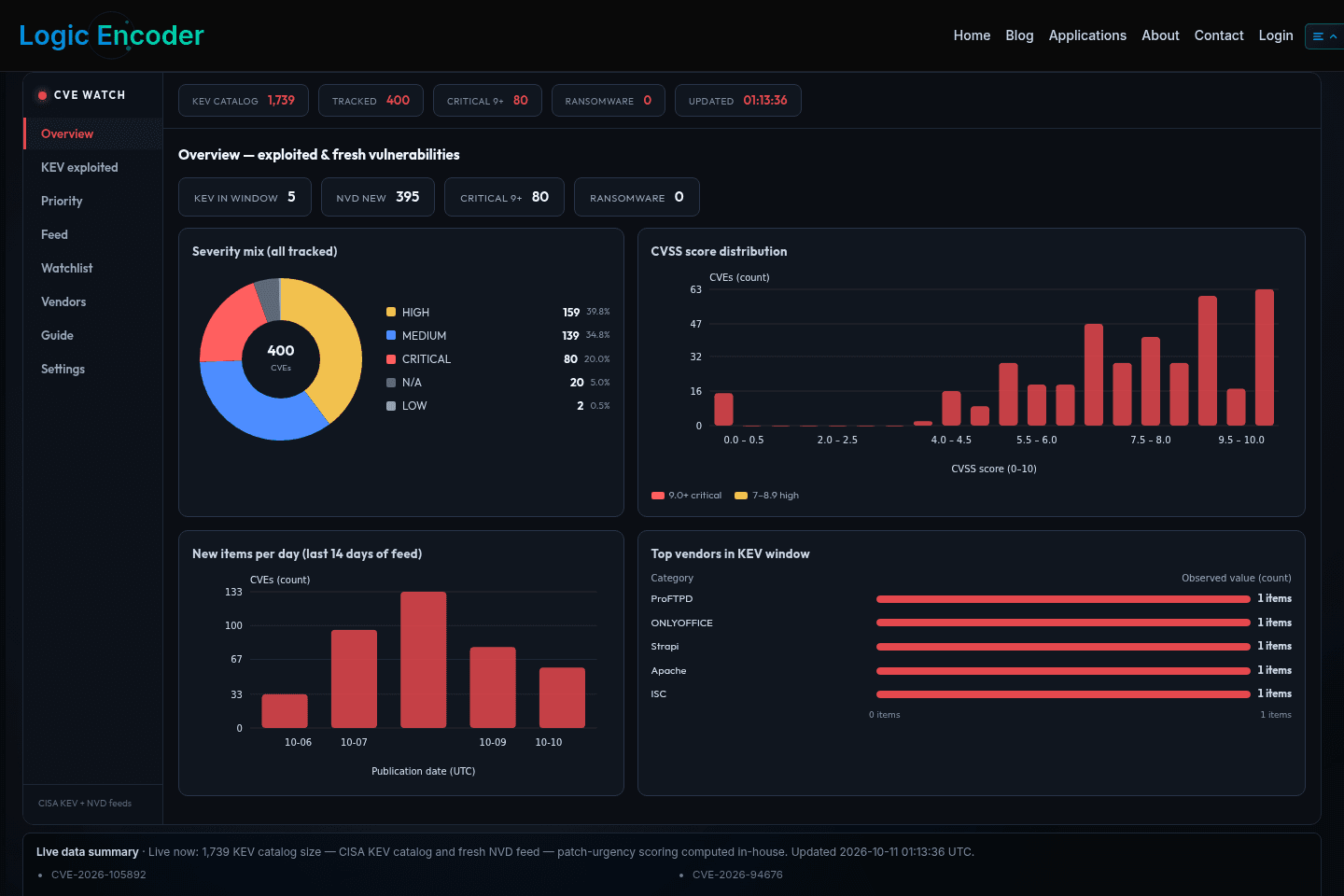This screenshot has width=1344, height=896.
Task: Select the NVD new 395 stat card
Action: (378, 197)
